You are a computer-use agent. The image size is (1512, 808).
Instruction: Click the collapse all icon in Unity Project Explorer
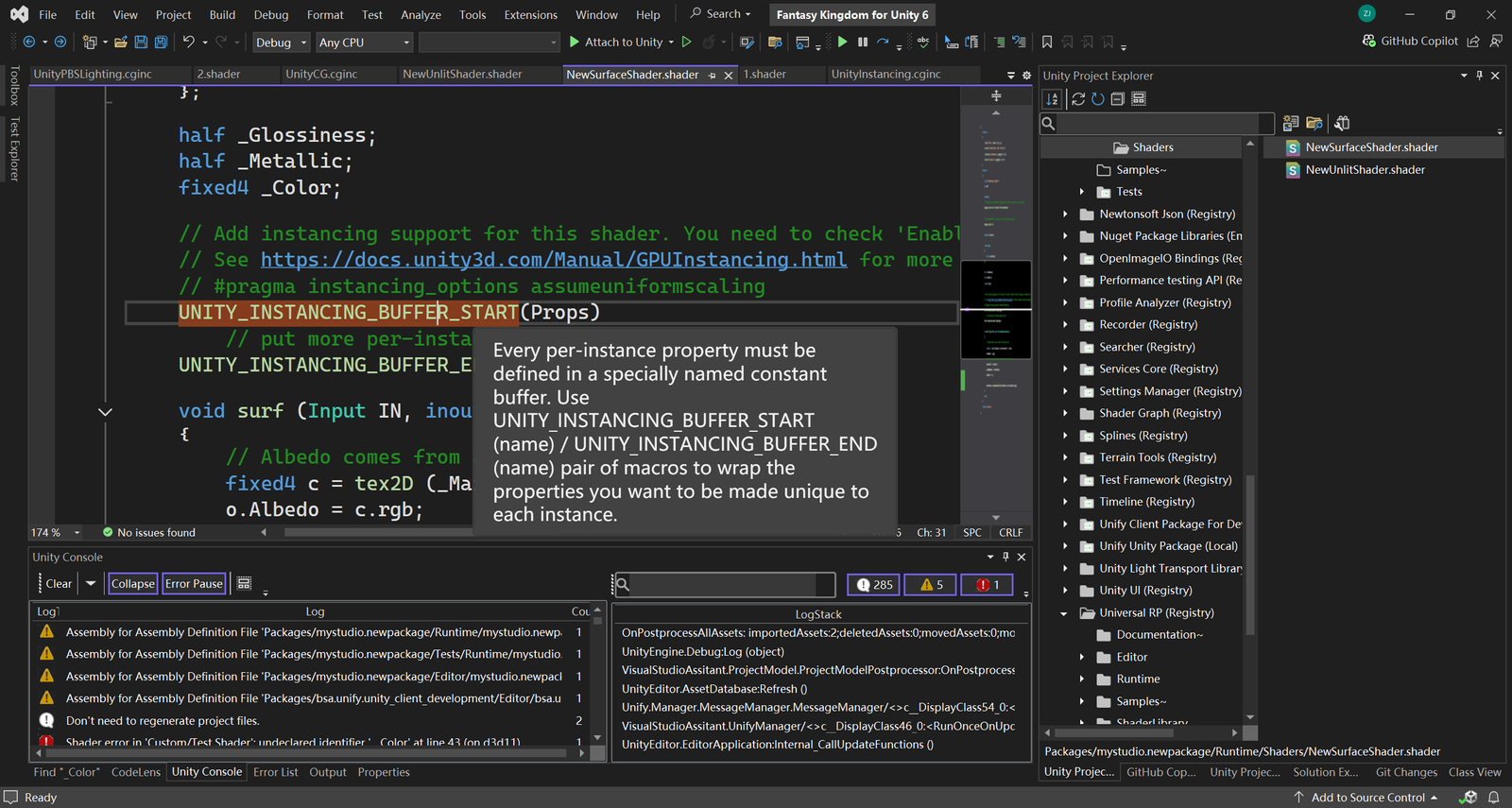(x=1117, y=99)
